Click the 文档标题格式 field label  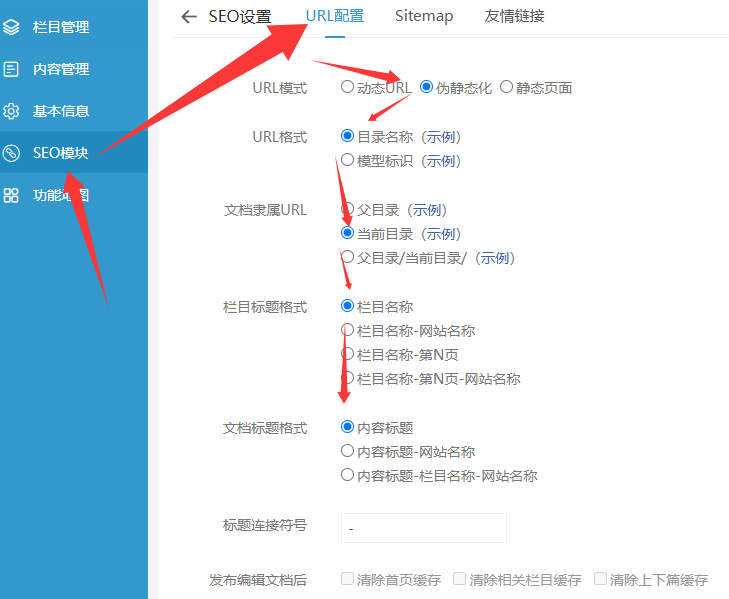point(265,428)
